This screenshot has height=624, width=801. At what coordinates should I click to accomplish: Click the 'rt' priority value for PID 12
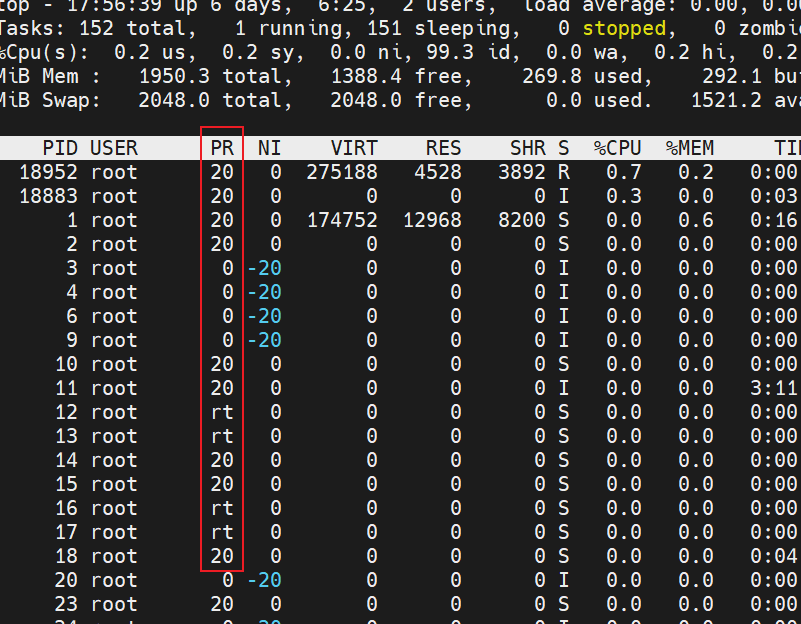[221, 412]
